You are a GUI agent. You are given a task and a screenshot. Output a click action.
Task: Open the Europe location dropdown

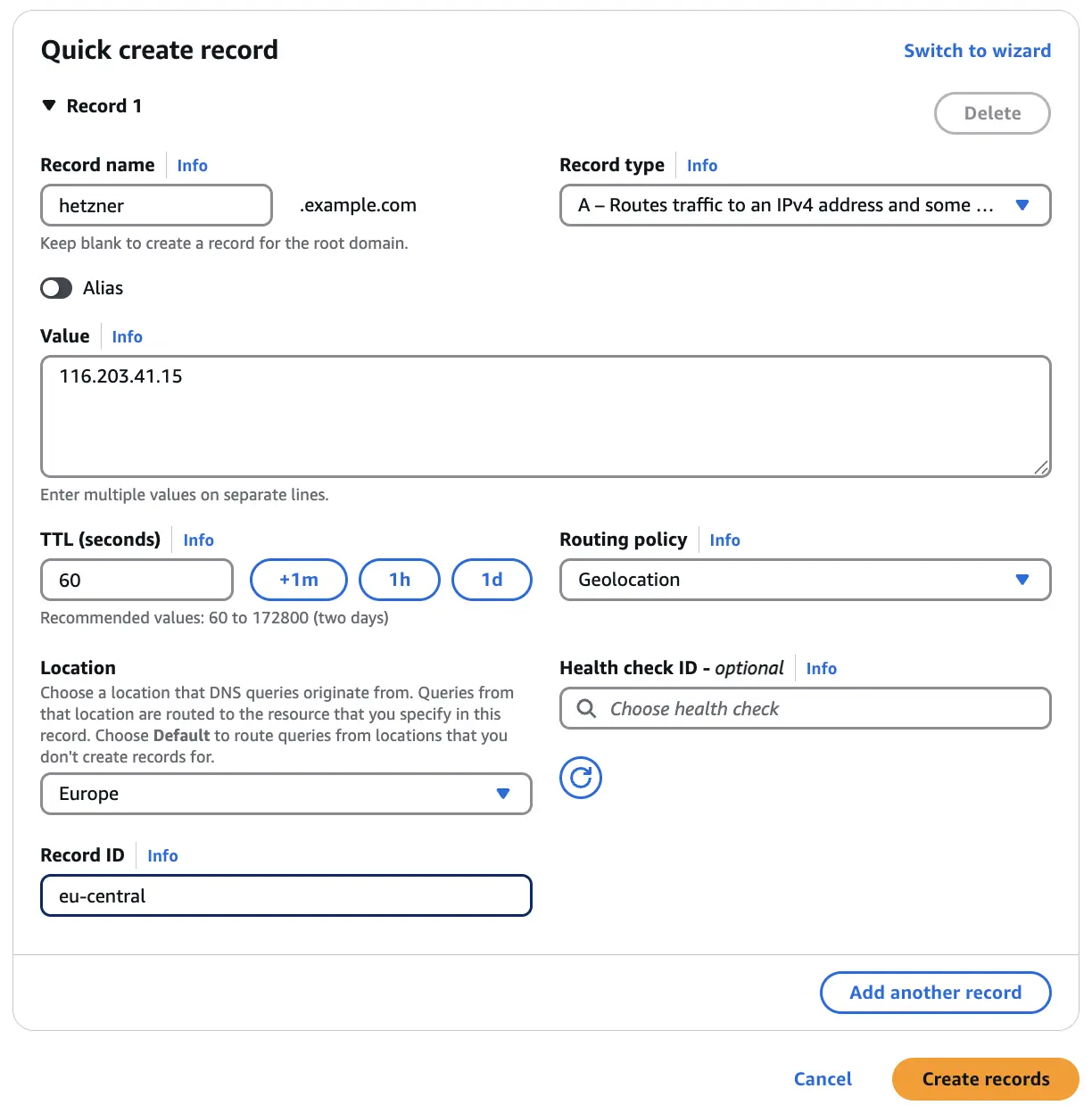point(285,794)
